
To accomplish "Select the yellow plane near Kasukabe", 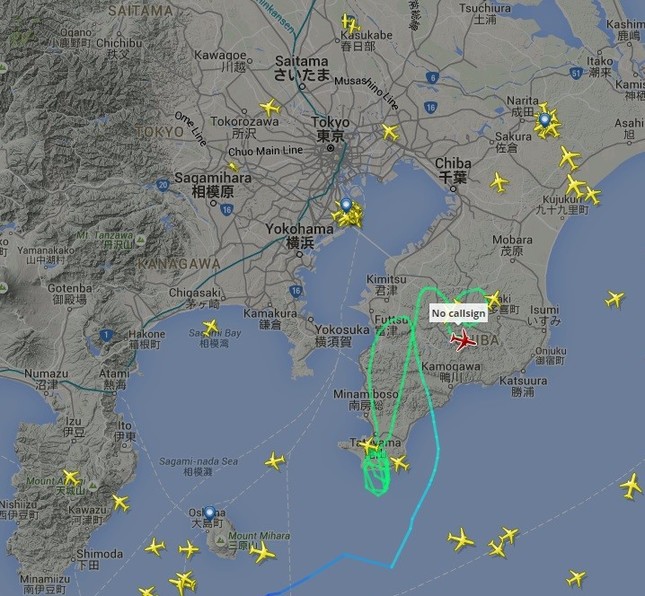I will click(x=350, y=24).
